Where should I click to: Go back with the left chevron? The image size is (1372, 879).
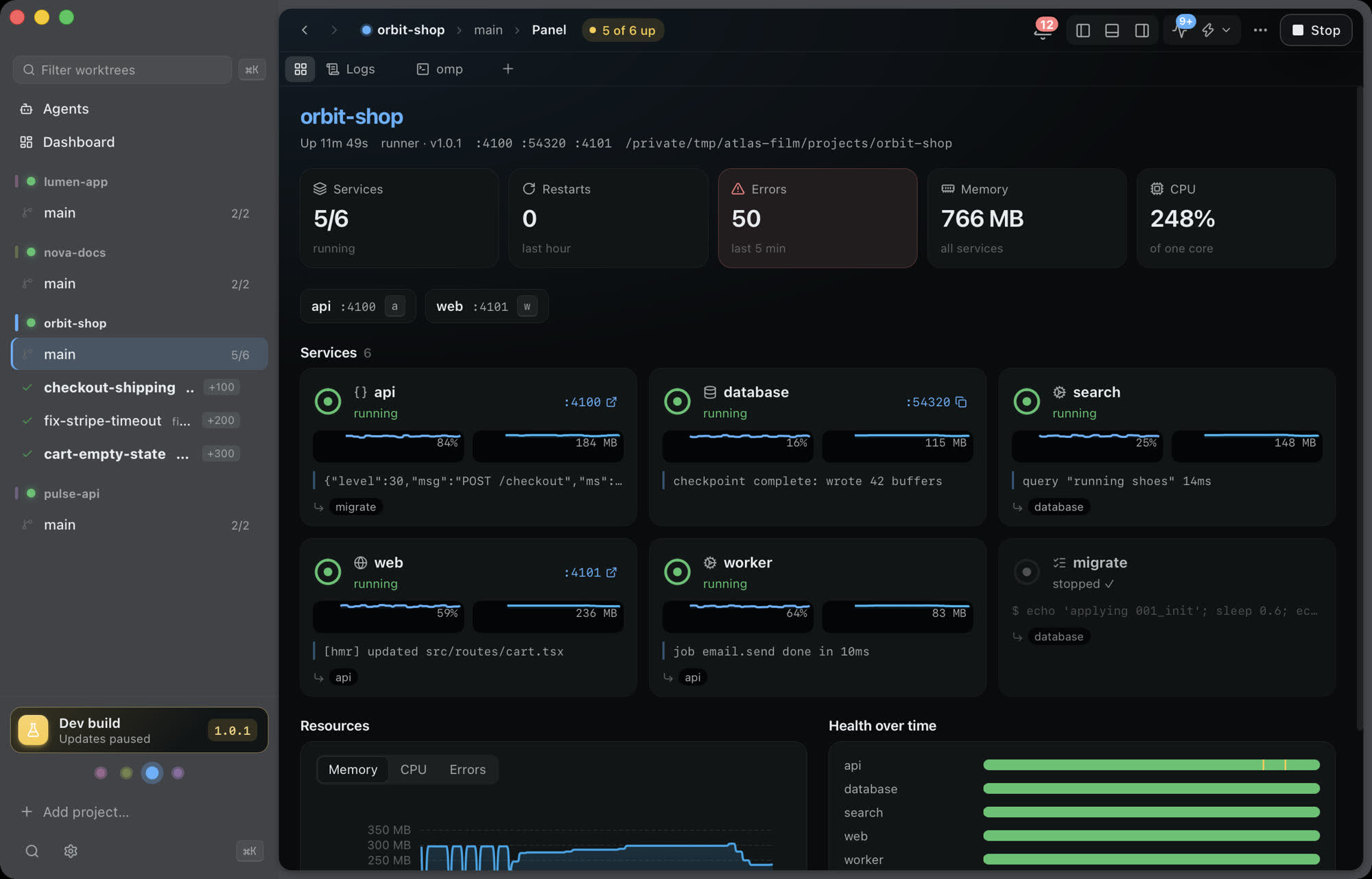coord(305,30)
